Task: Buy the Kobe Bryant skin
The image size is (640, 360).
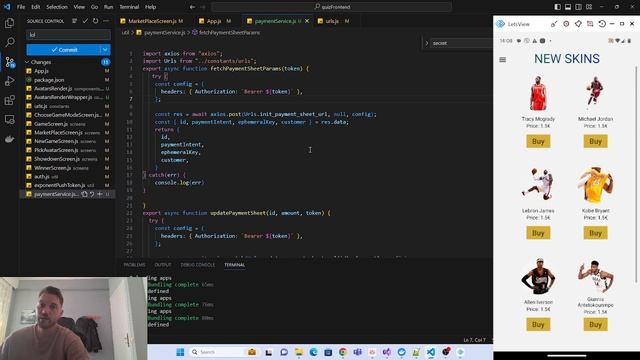Action: click(595, 233)
